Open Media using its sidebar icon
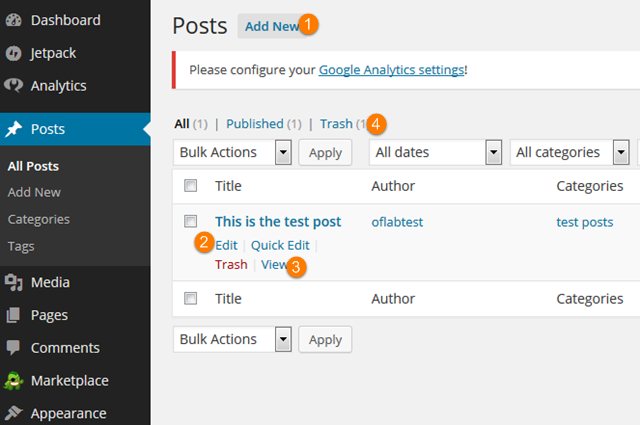 click(14, 283)
